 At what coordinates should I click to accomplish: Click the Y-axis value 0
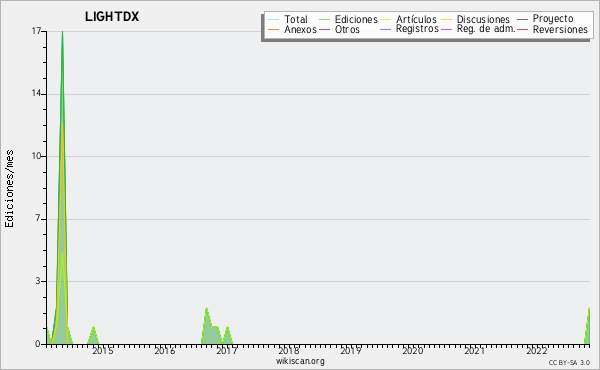click(38, 344)
